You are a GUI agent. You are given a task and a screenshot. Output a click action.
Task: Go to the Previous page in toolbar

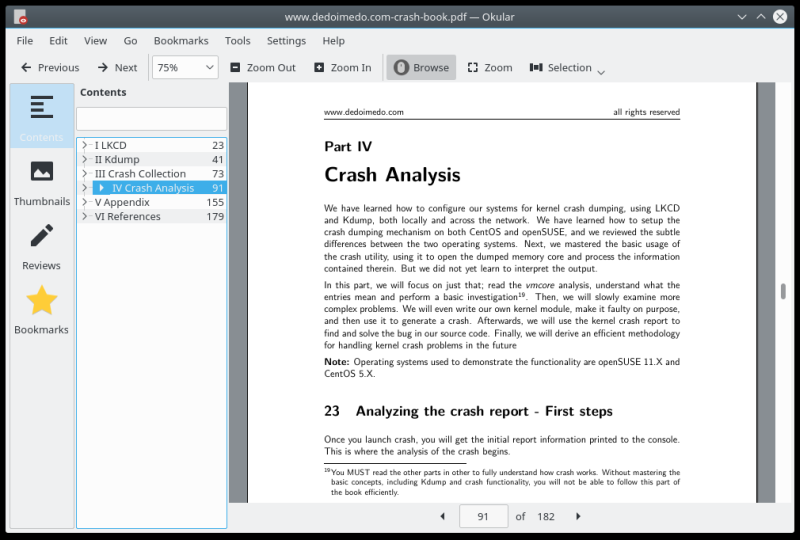(x=49, y=67)
